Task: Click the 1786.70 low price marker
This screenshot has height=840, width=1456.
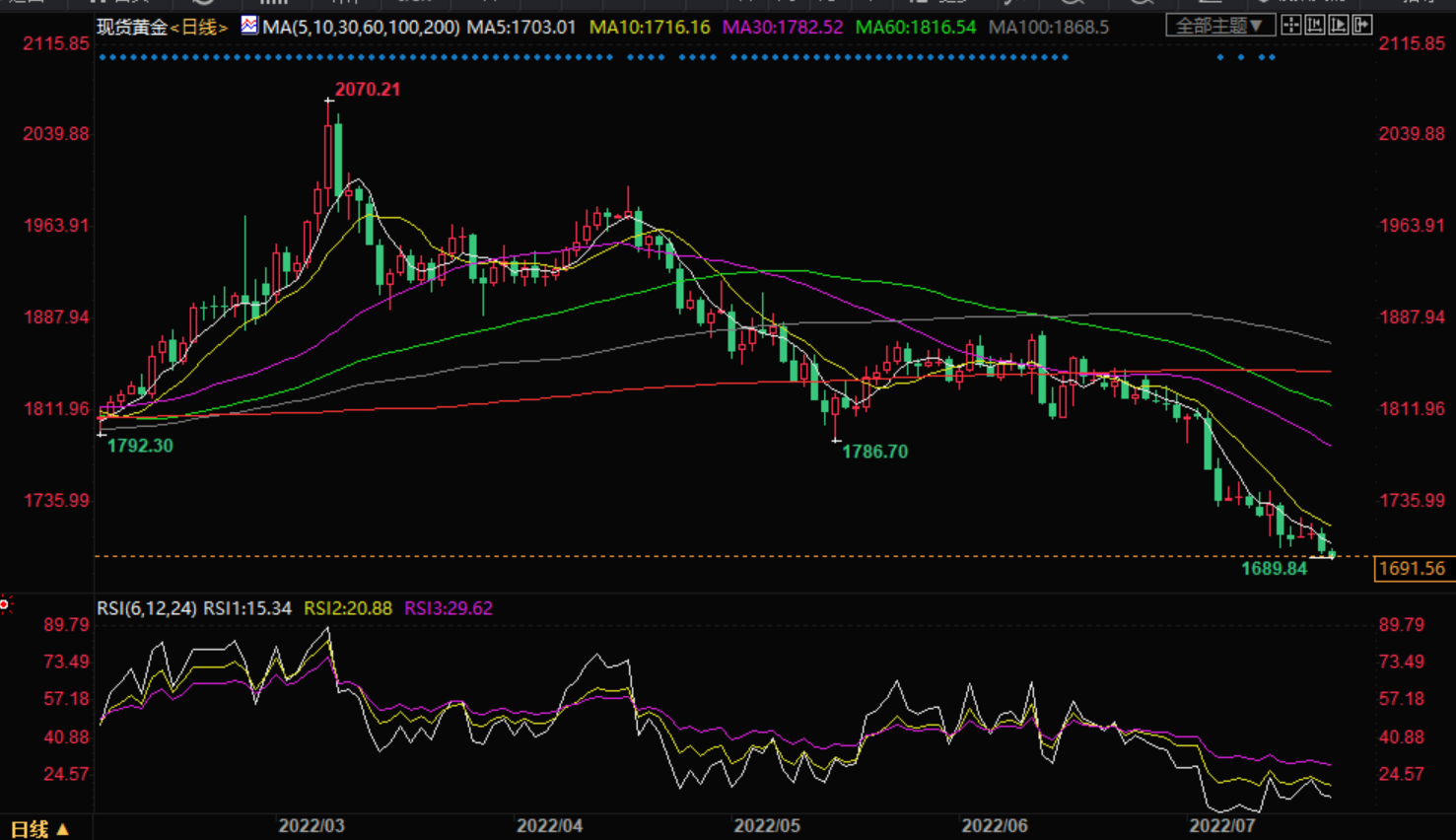Action: [874, 452]
